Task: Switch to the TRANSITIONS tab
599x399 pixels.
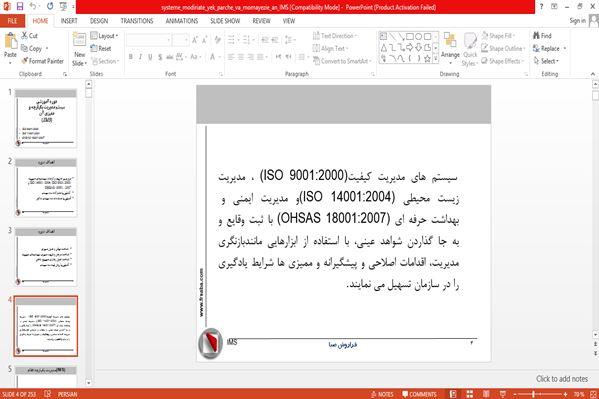Action: pyautogui.click(x=137, y=21)
